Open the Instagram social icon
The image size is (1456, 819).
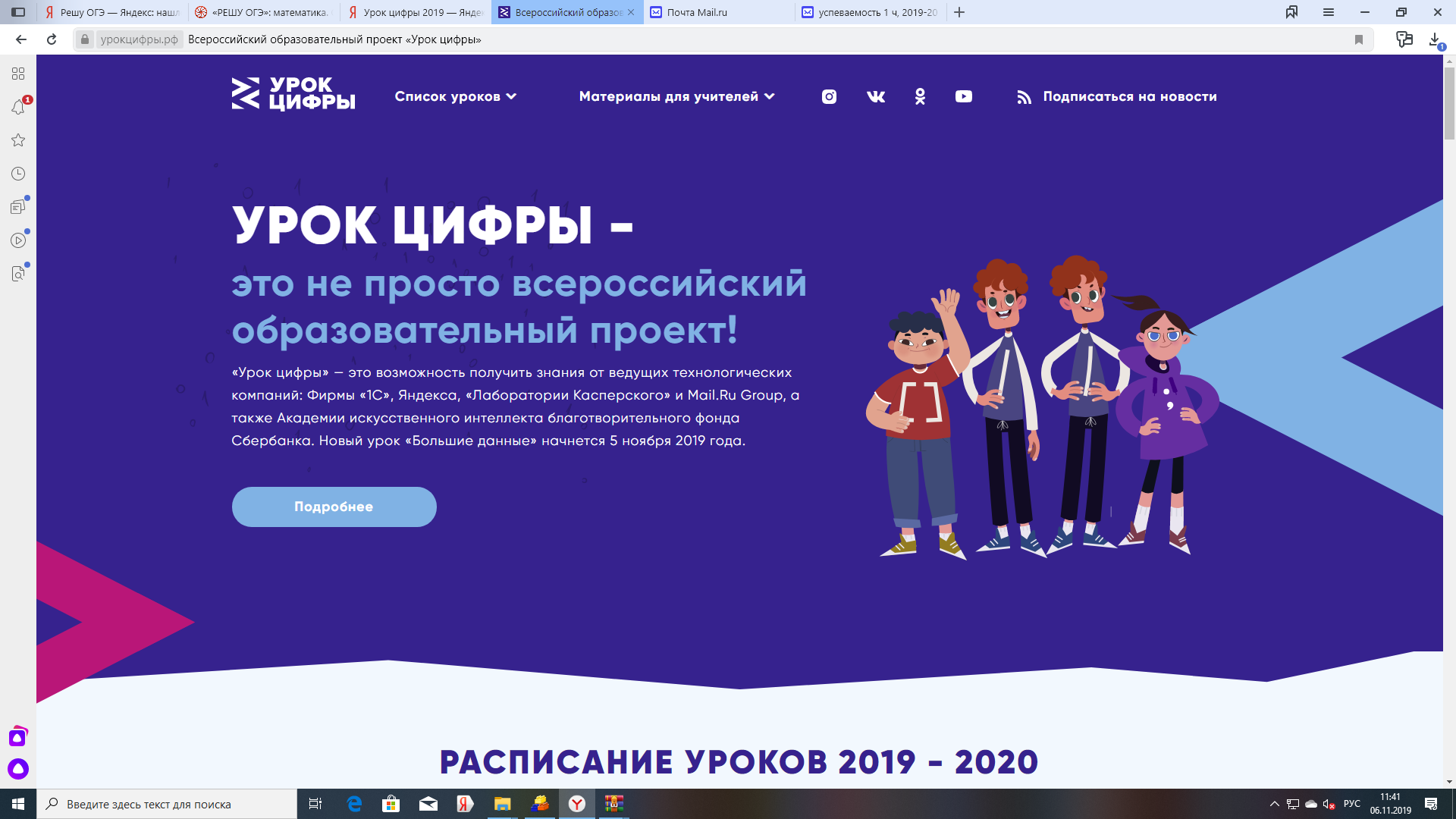click(x=829, y=96)
